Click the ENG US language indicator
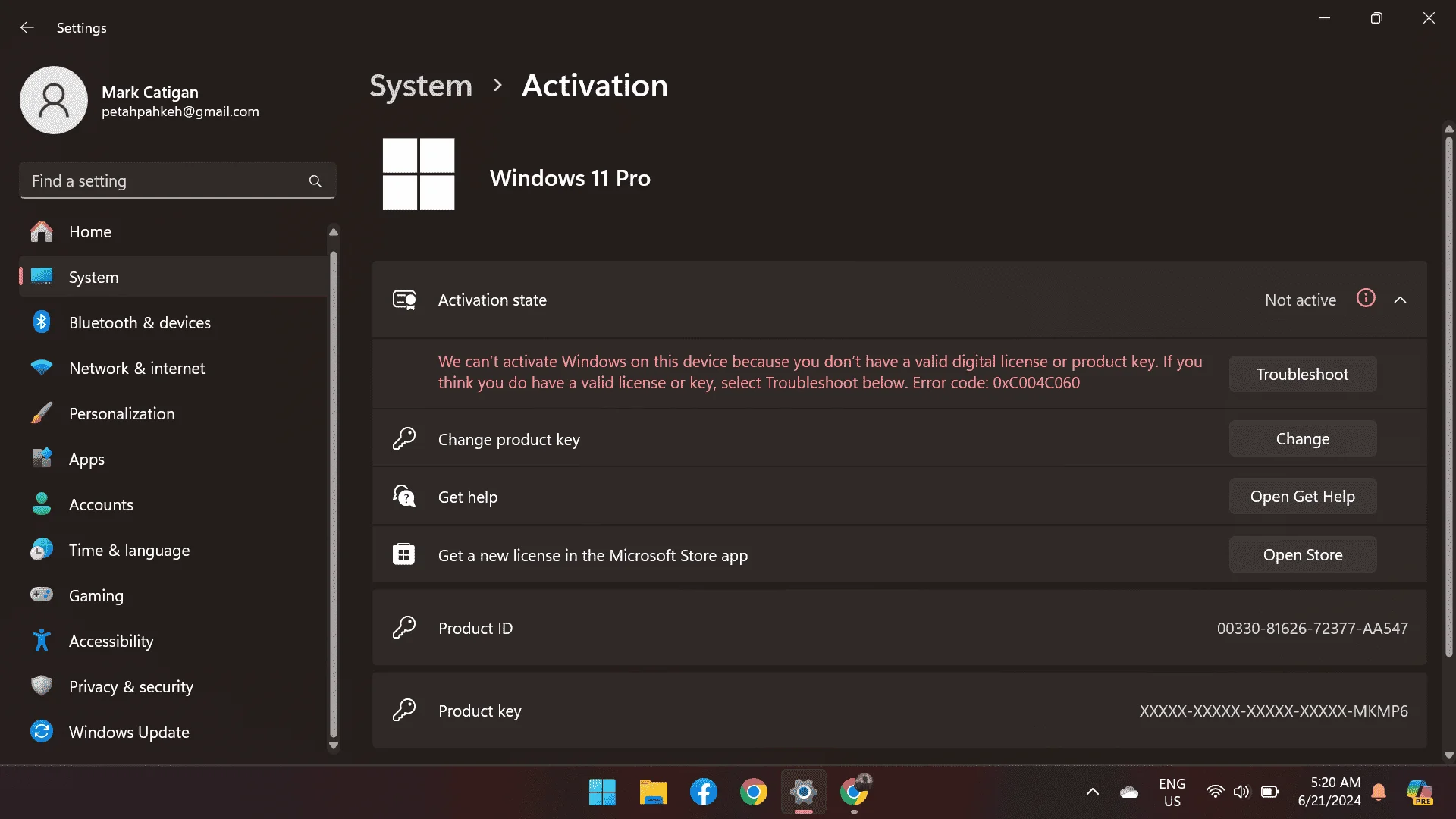1456x819 pixels. click(x=1172, y=792)
